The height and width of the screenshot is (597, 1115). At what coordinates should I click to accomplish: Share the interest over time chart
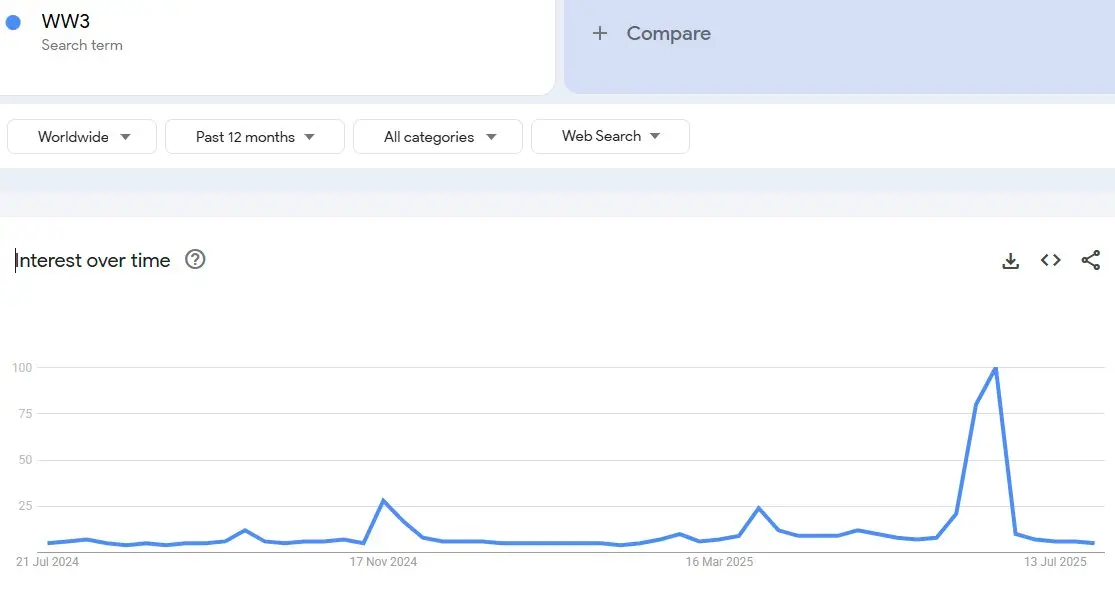point(1090,260)
